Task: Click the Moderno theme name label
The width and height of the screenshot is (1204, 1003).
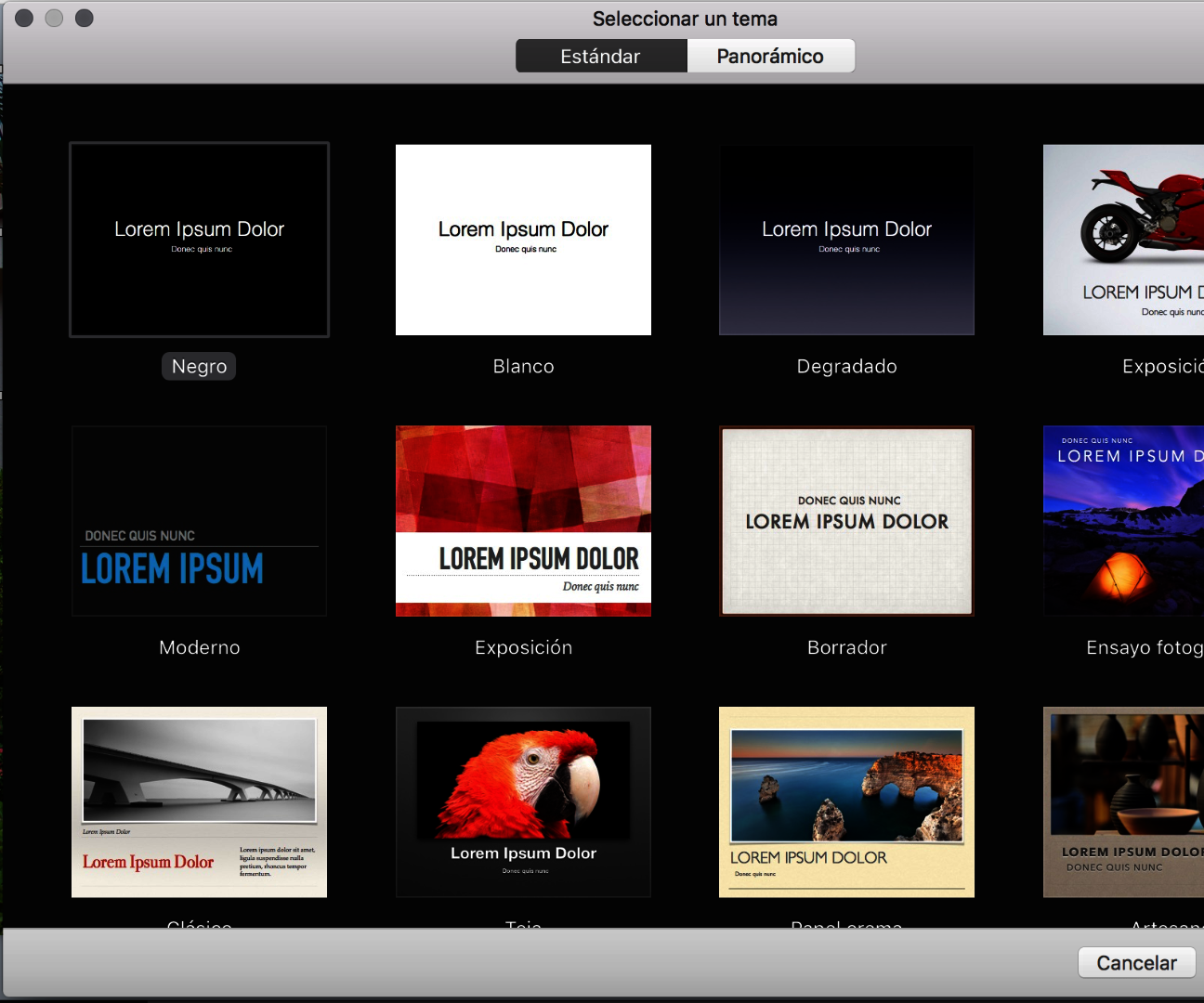Action: 199,647
